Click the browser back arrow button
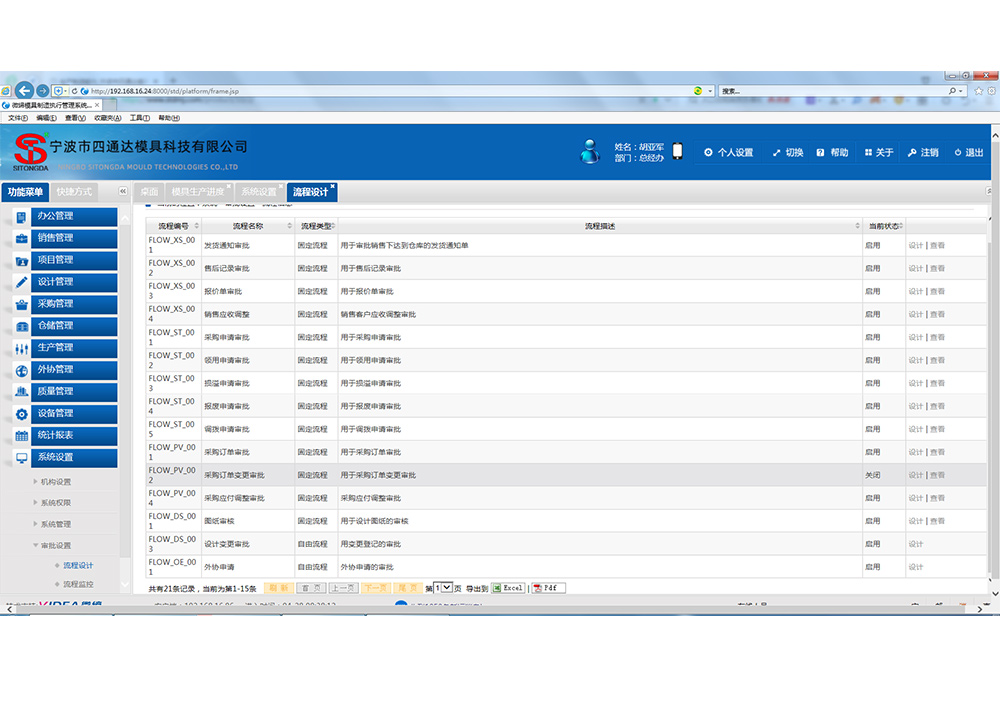The height and width of the screenshot is (714, 1000). tap(26, 90)
